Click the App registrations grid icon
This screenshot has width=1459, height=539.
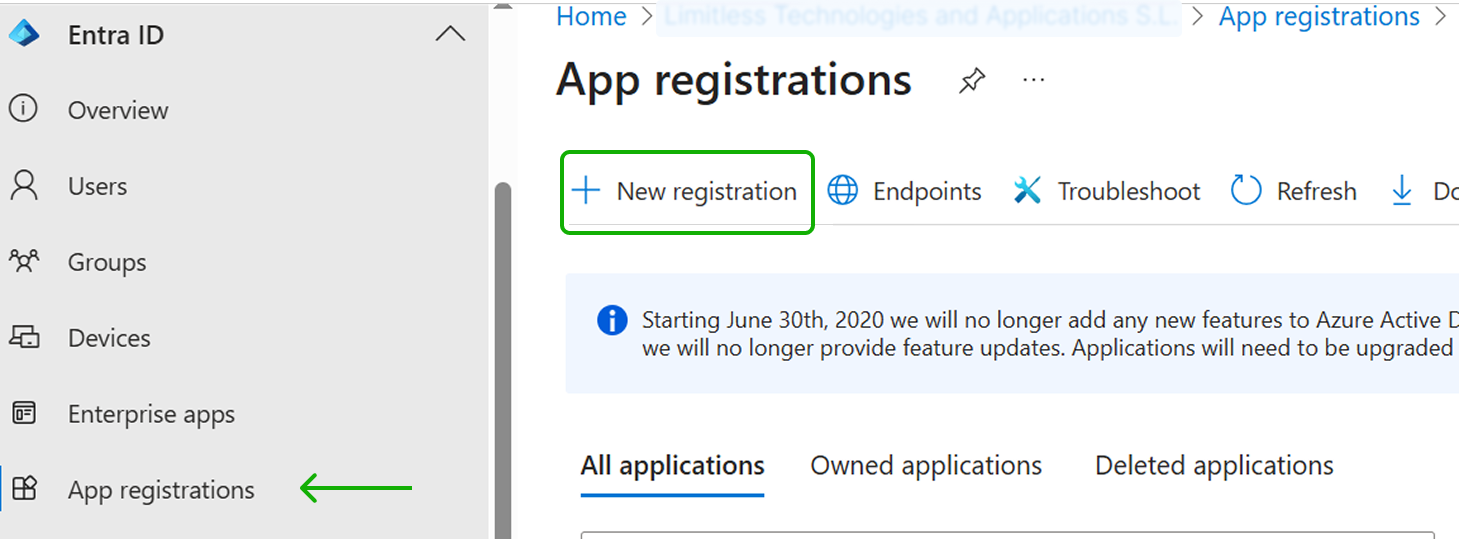(x=23, y=489)
